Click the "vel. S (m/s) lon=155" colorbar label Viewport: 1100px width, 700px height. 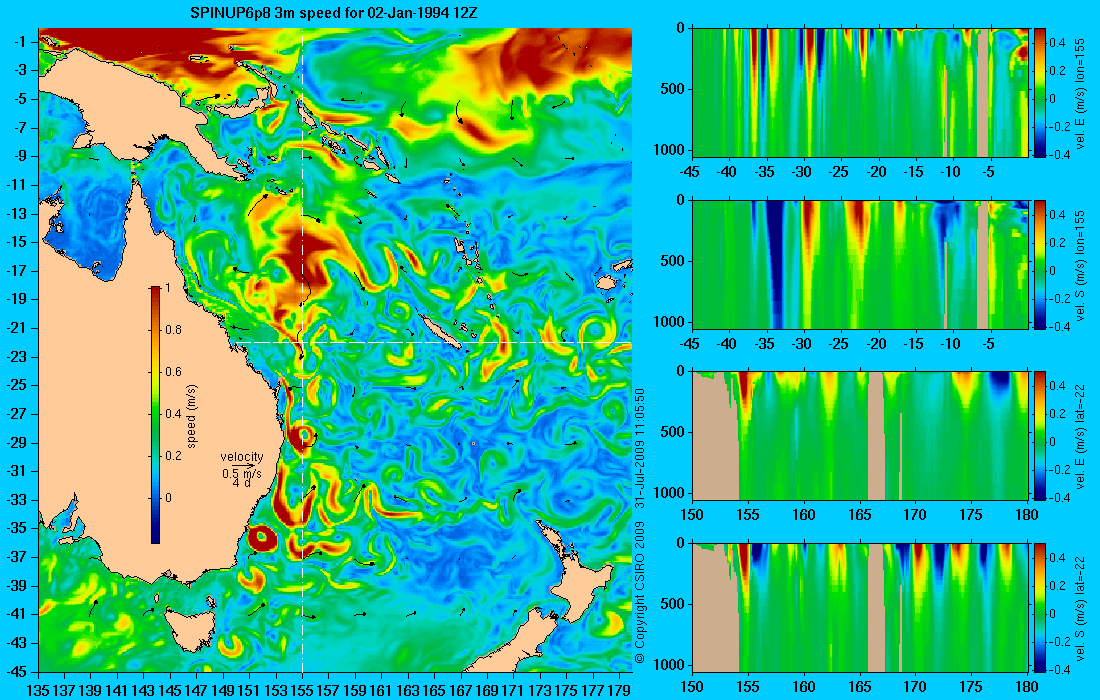pyautogui.click(x=1080, y=264)
